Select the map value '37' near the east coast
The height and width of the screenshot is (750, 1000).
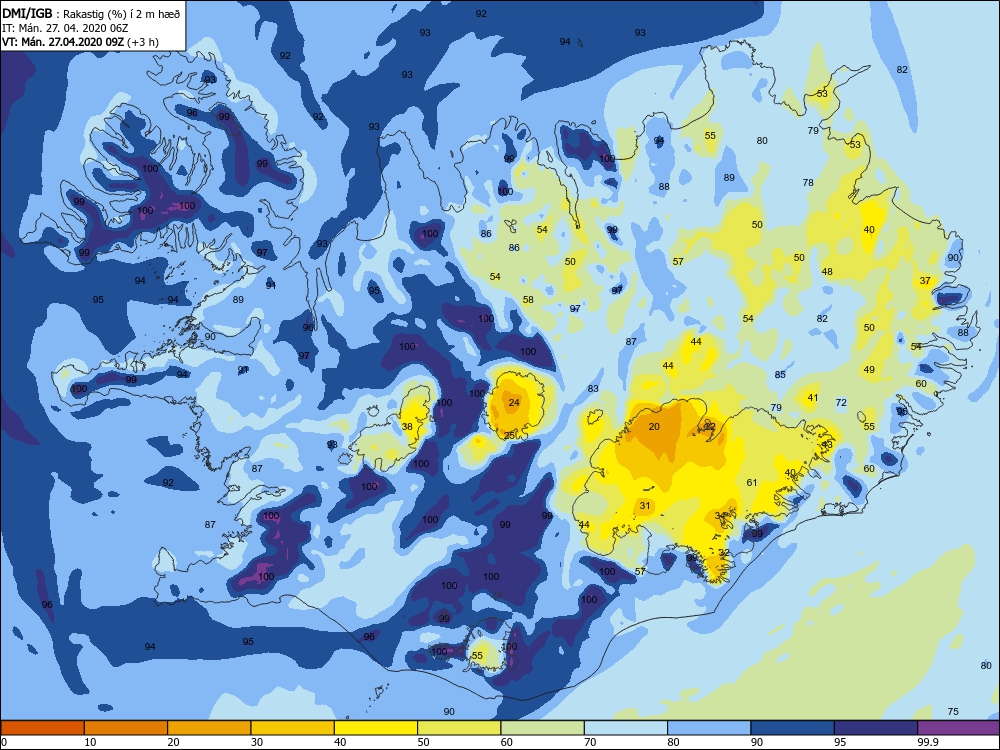pos(925,281)
